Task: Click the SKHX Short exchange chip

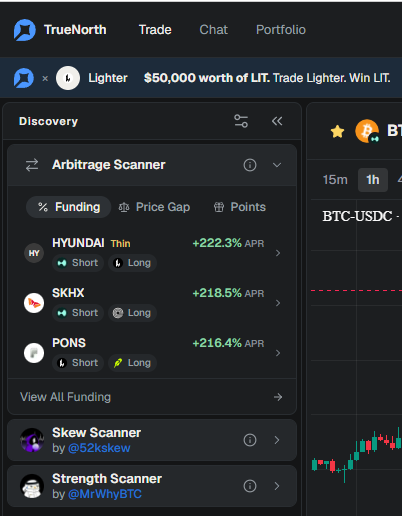Action: tap(78, 313)
